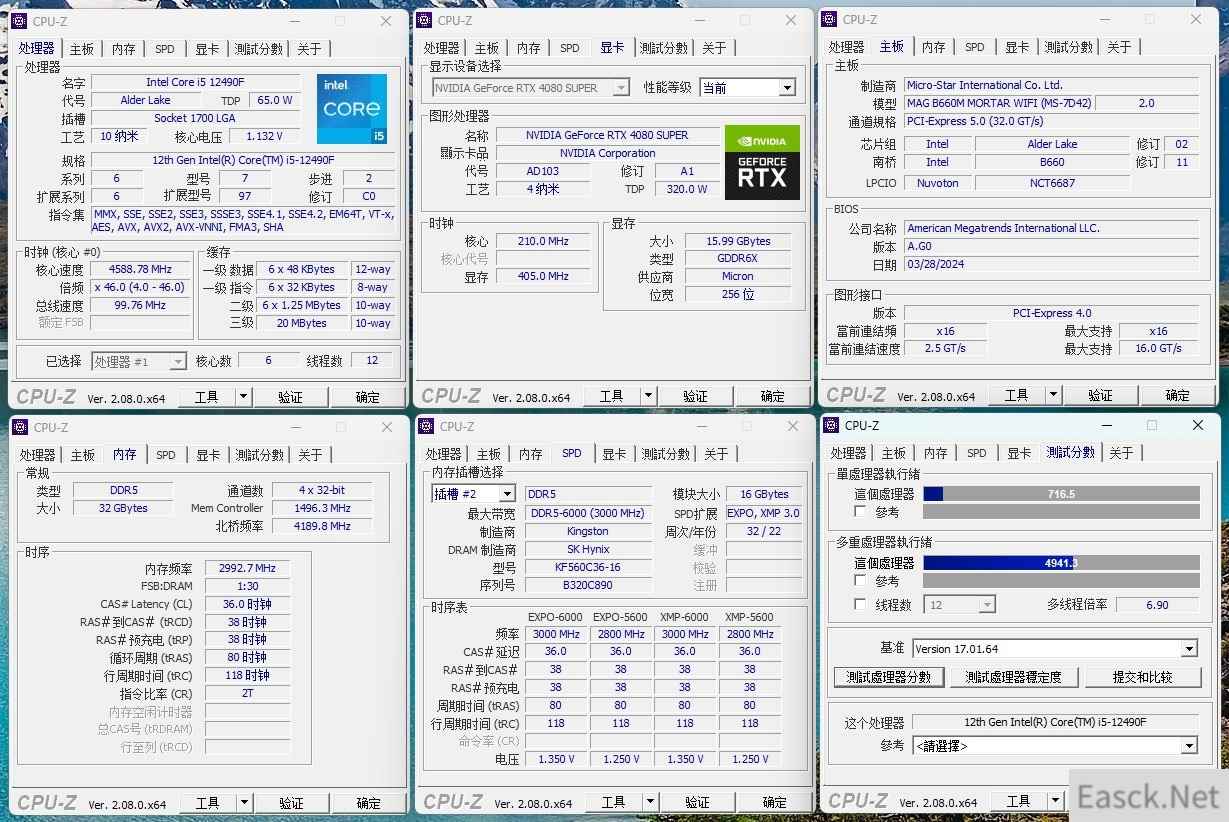Click the SK Hynix DRAM manufacturer value

point(588,549)
